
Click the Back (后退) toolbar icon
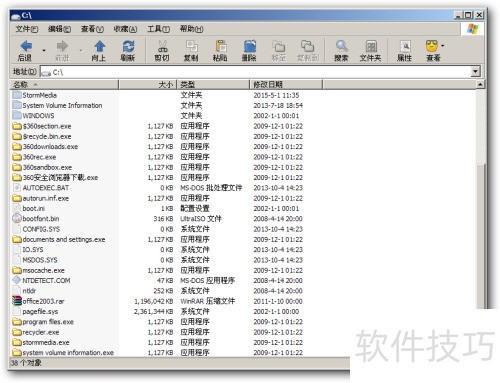(x=26, y=46)
